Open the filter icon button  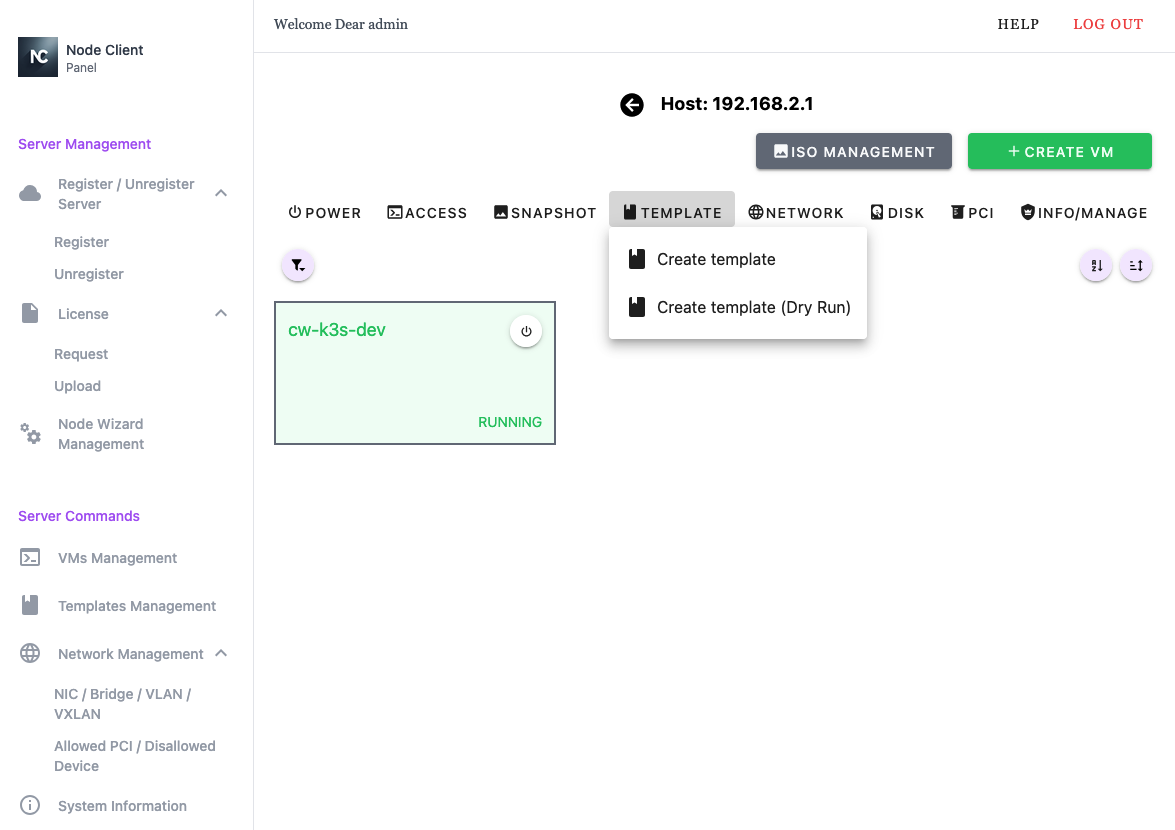(298, 265)
